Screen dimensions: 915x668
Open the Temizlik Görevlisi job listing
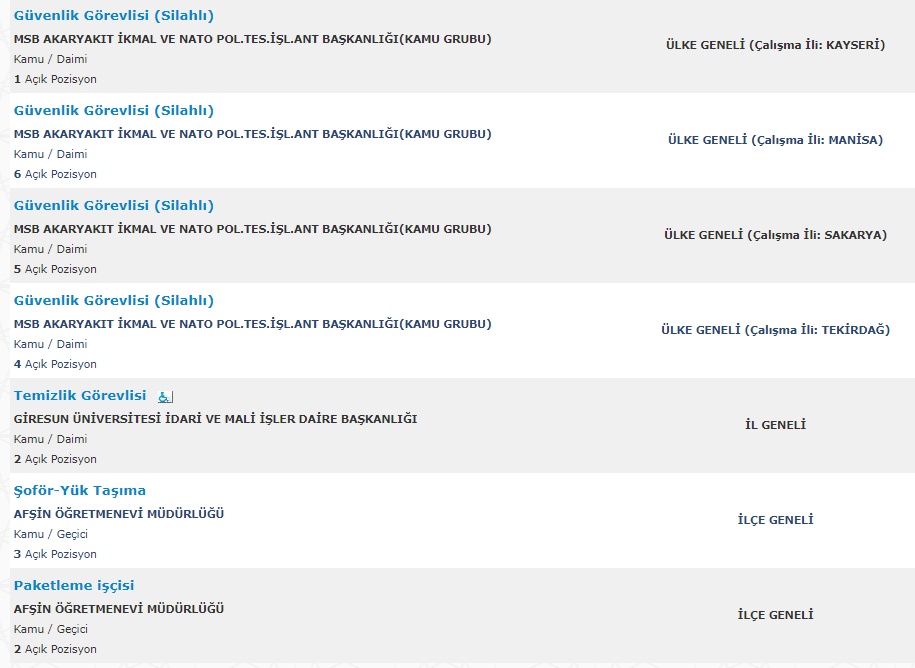coord(80,396)
